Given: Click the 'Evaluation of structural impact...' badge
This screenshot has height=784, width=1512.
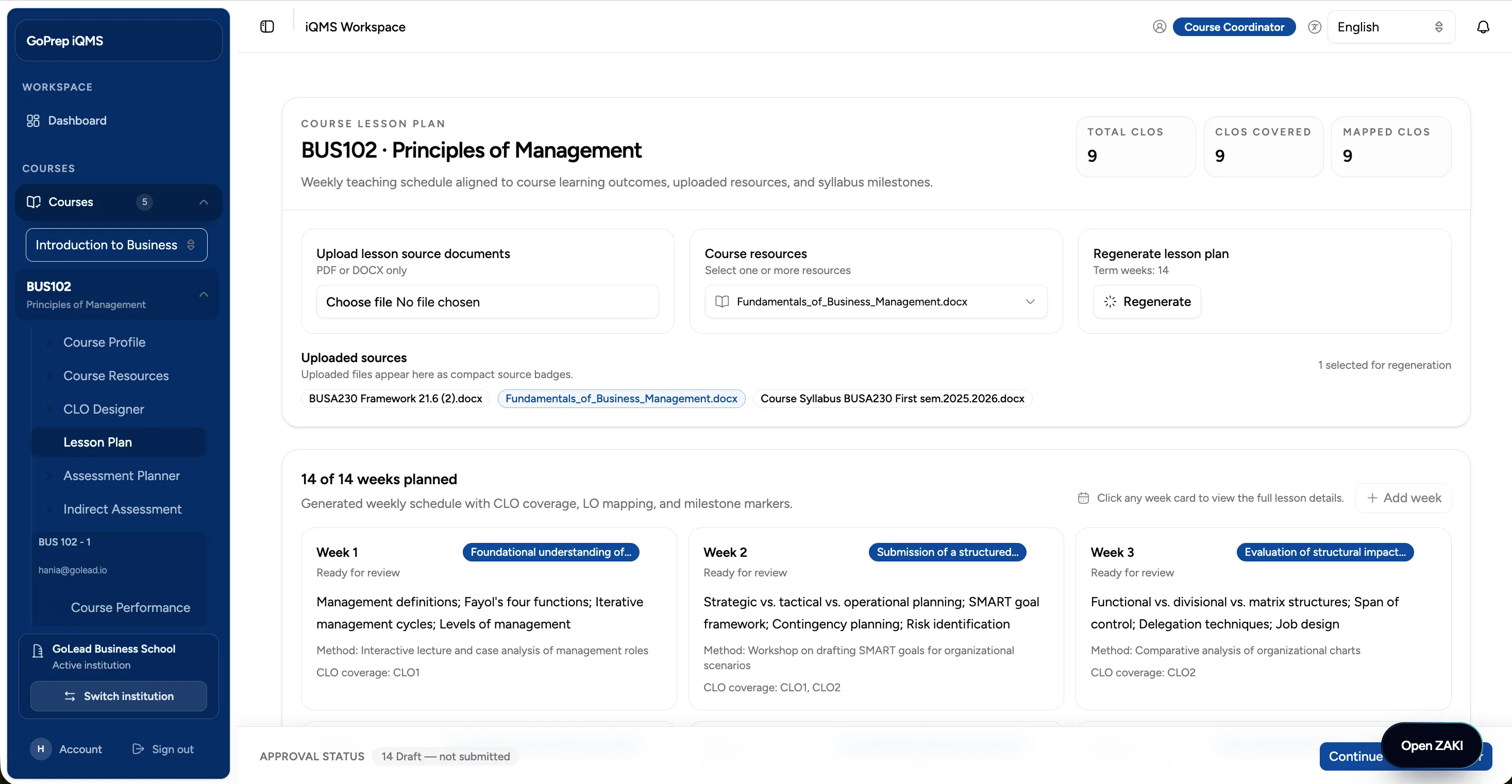Looking at the screenshot, I should pos(1325,552).
